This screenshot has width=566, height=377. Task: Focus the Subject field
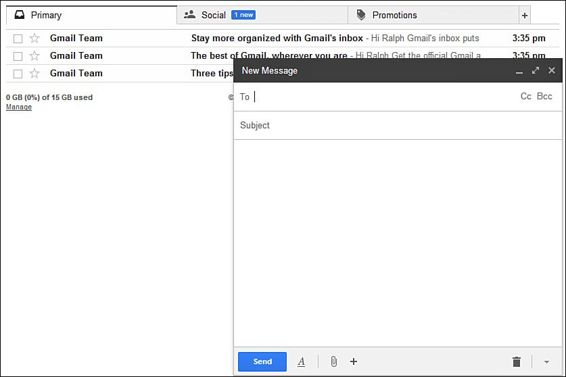coord(398,125)
